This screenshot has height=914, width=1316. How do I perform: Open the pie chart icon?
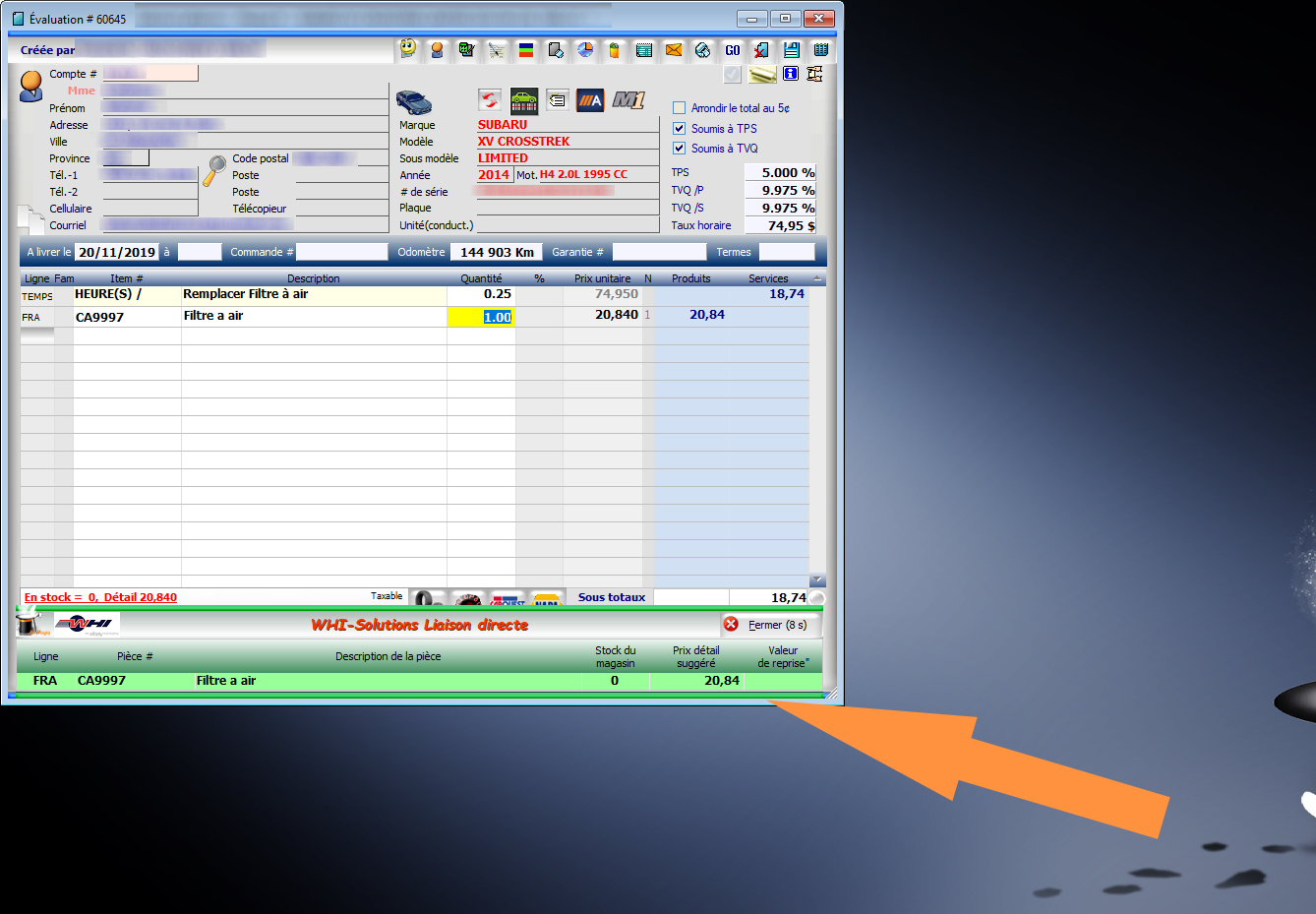(585, 49)
